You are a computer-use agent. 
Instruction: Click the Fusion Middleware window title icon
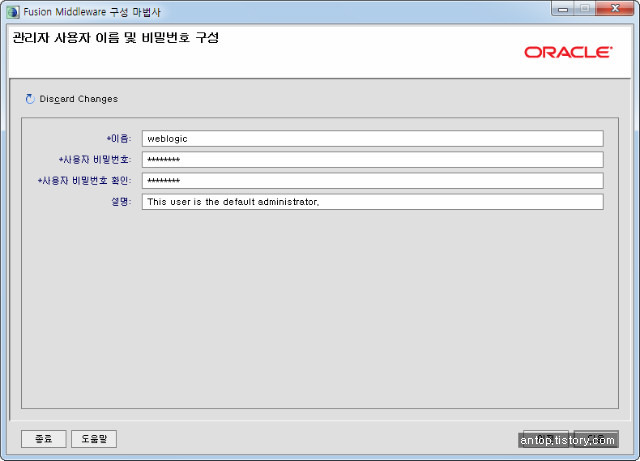tap(13, 12)
